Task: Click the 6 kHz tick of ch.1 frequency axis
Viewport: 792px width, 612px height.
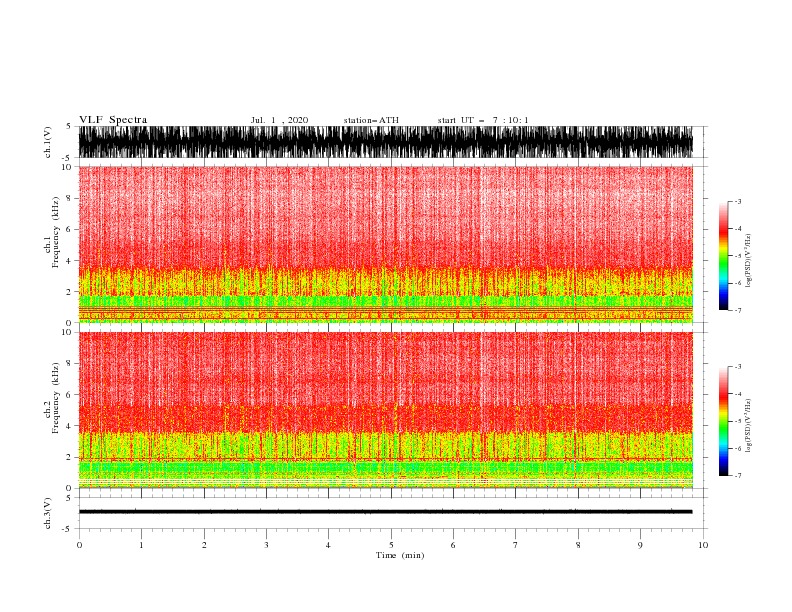Action: pyautogui.click(x=70, y=229)
